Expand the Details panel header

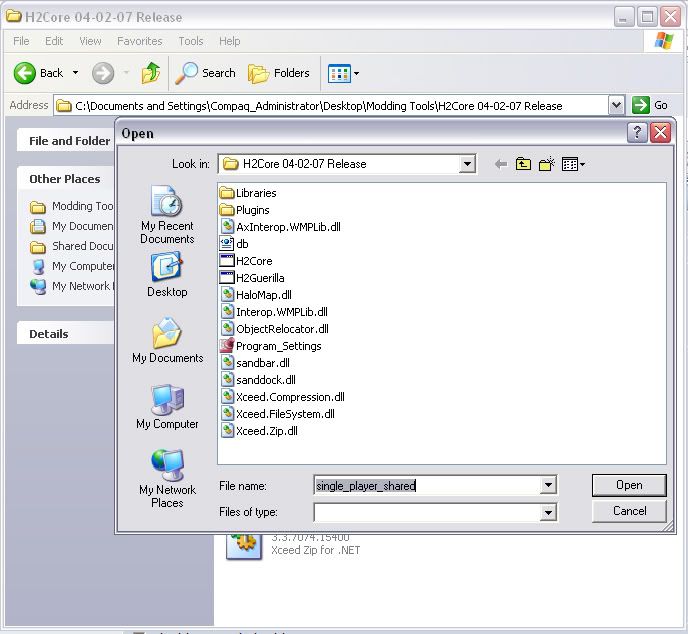tap(66, 334)
